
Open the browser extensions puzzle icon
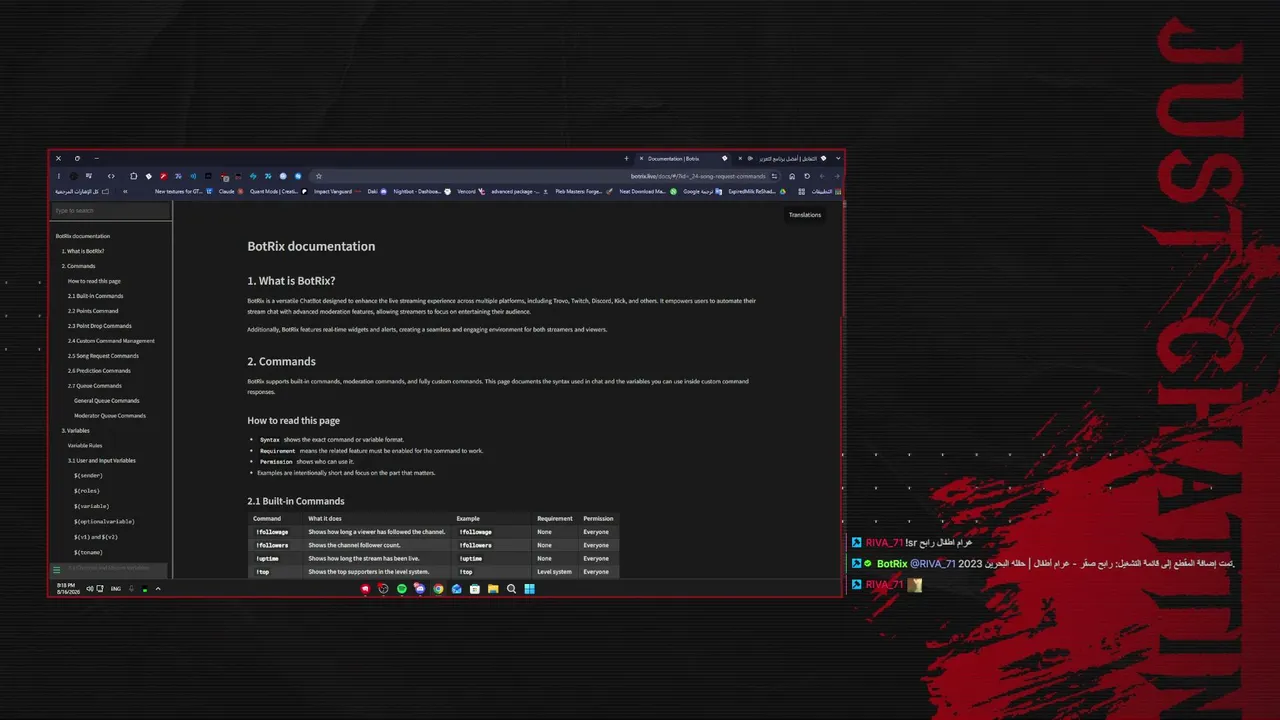coord(133,176)
